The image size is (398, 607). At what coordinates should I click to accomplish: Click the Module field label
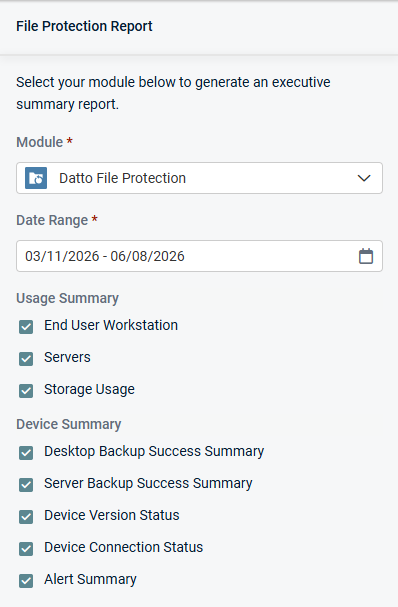44,142
